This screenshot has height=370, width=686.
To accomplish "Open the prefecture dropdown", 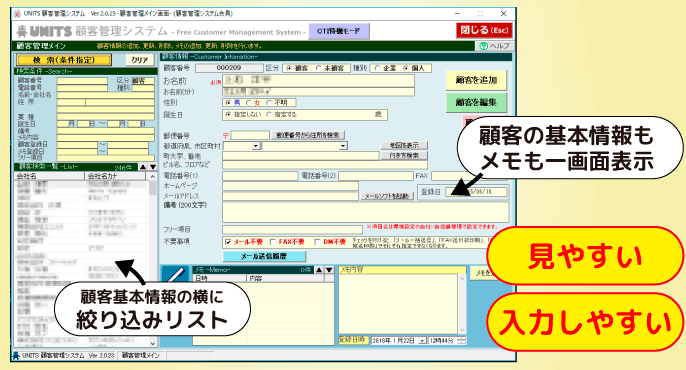I will [256, 146].
